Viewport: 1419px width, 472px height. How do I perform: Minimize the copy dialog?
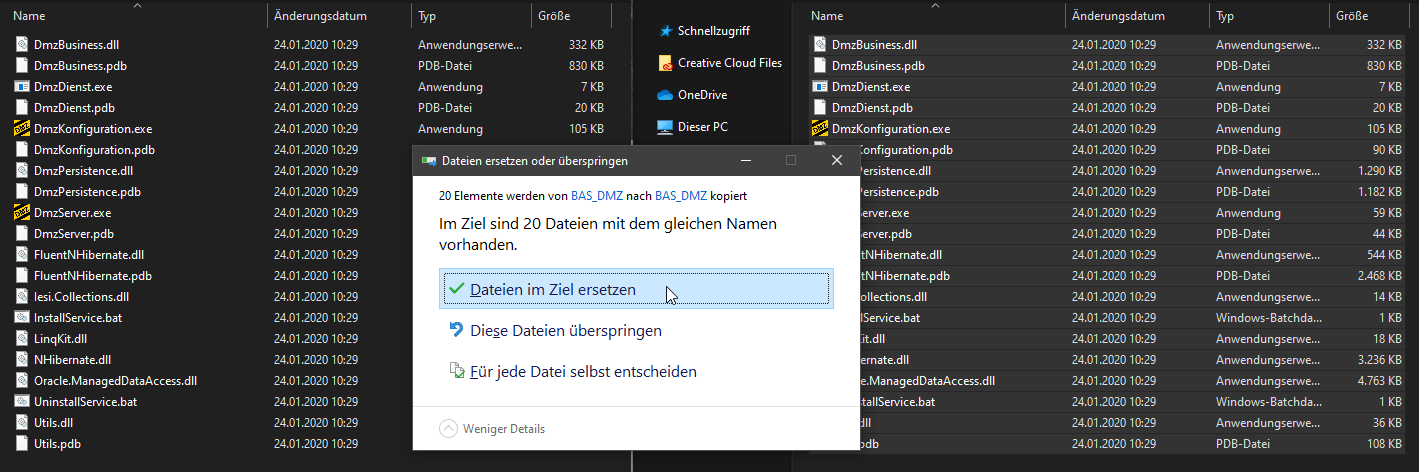pyautogui.click(x=745, y=160)
